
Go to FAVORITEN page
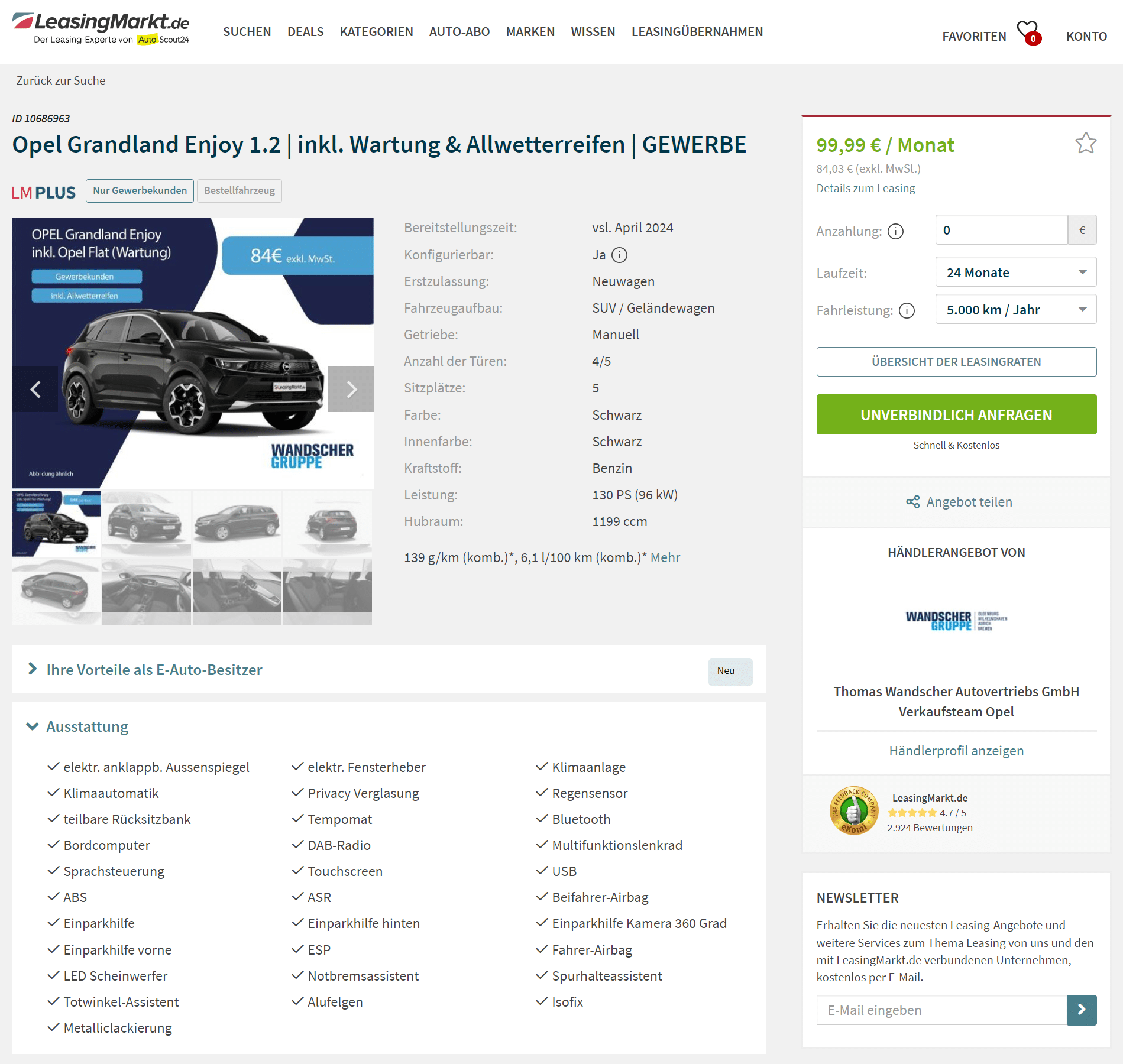click(974, 37)
